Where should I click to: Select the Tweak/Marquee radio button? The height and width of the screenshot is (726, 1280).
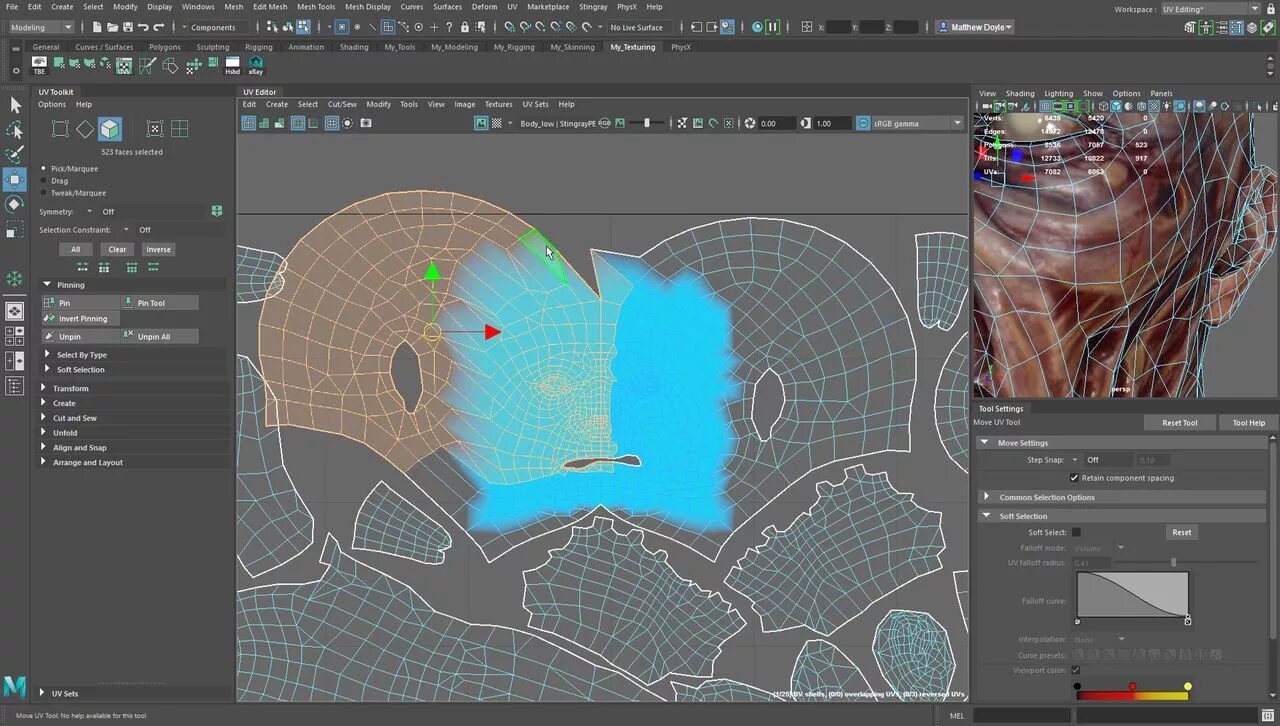click(44, 193)
